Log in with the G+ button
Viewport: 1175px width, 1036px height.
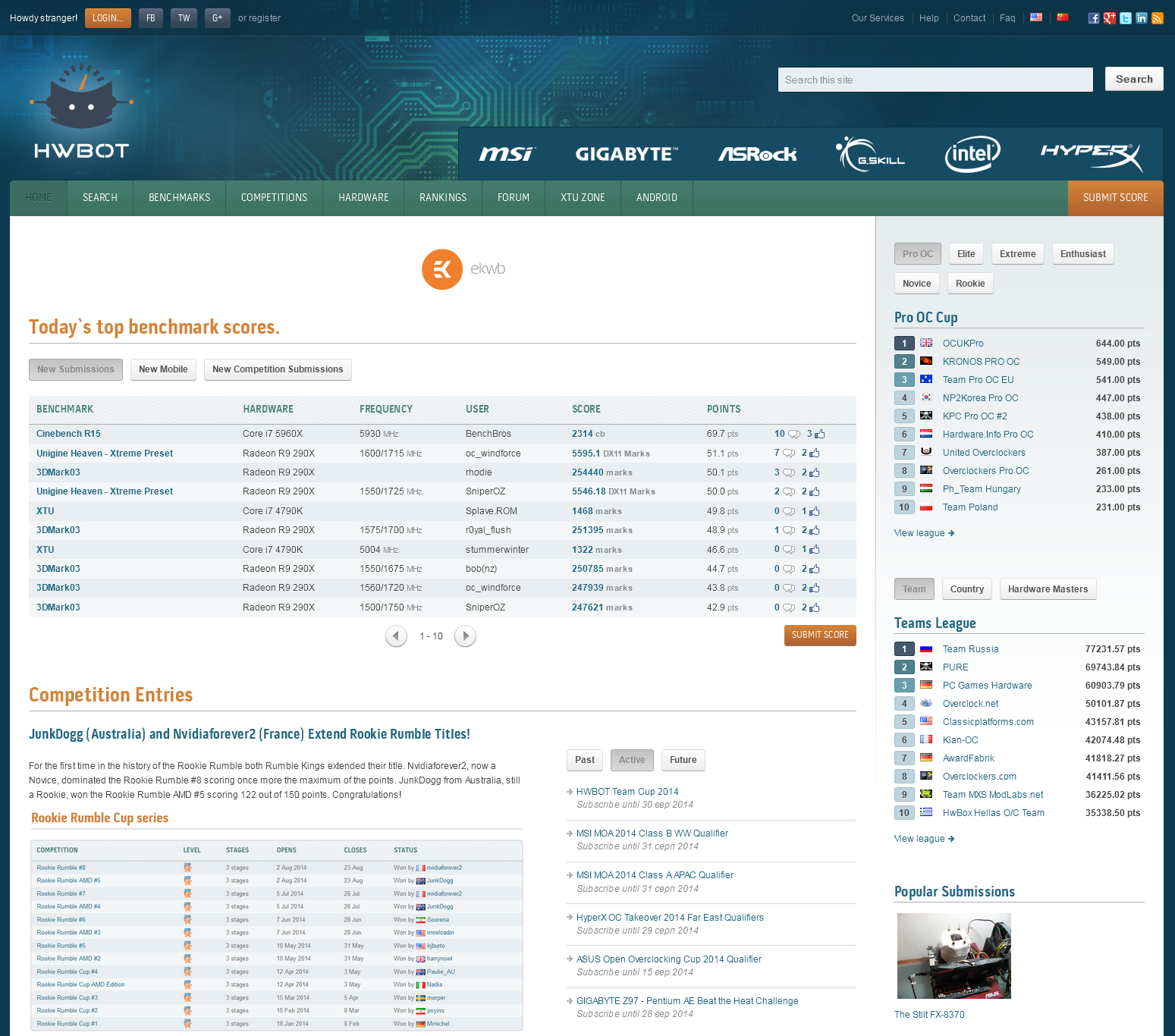[218, 18]
